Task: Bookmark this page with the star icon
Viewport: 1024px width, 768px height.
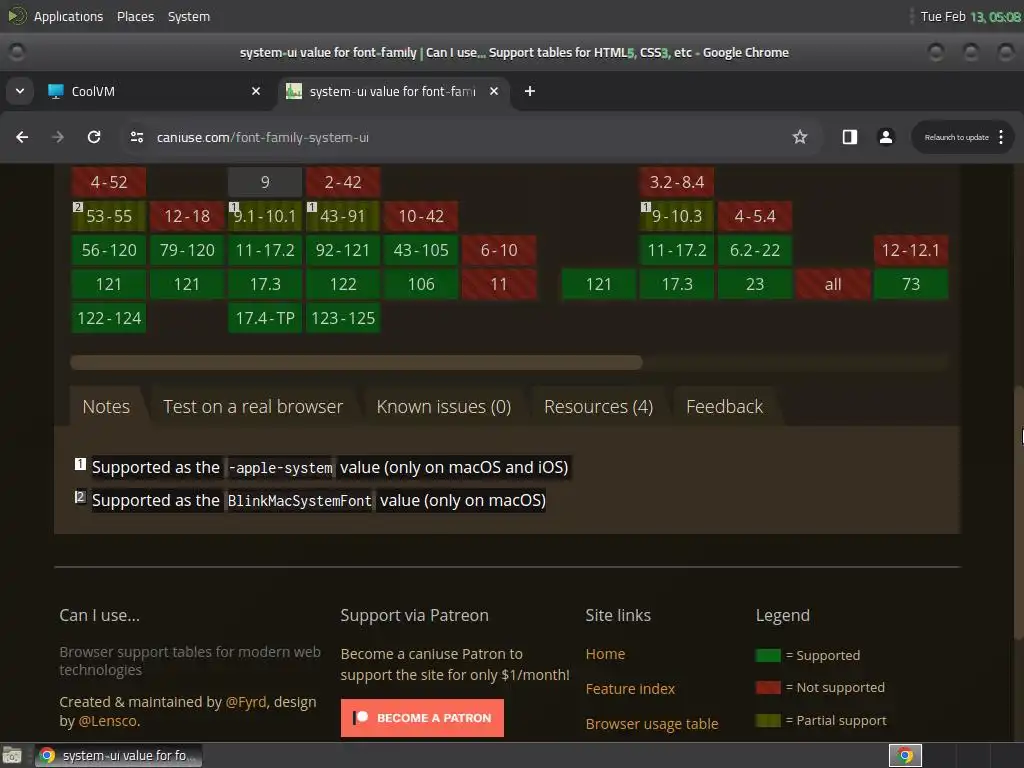Action: click(x=799, y=137)
